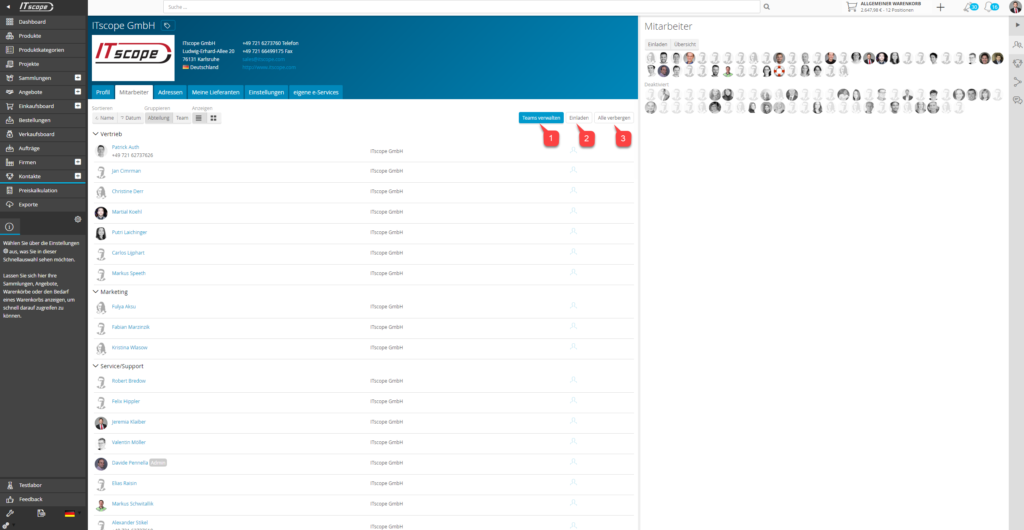The height and width of the screenshot is (530, 1024).
Task: Switch to the Adressen tab
Action: pyautogui.click(x=170, y=93)
